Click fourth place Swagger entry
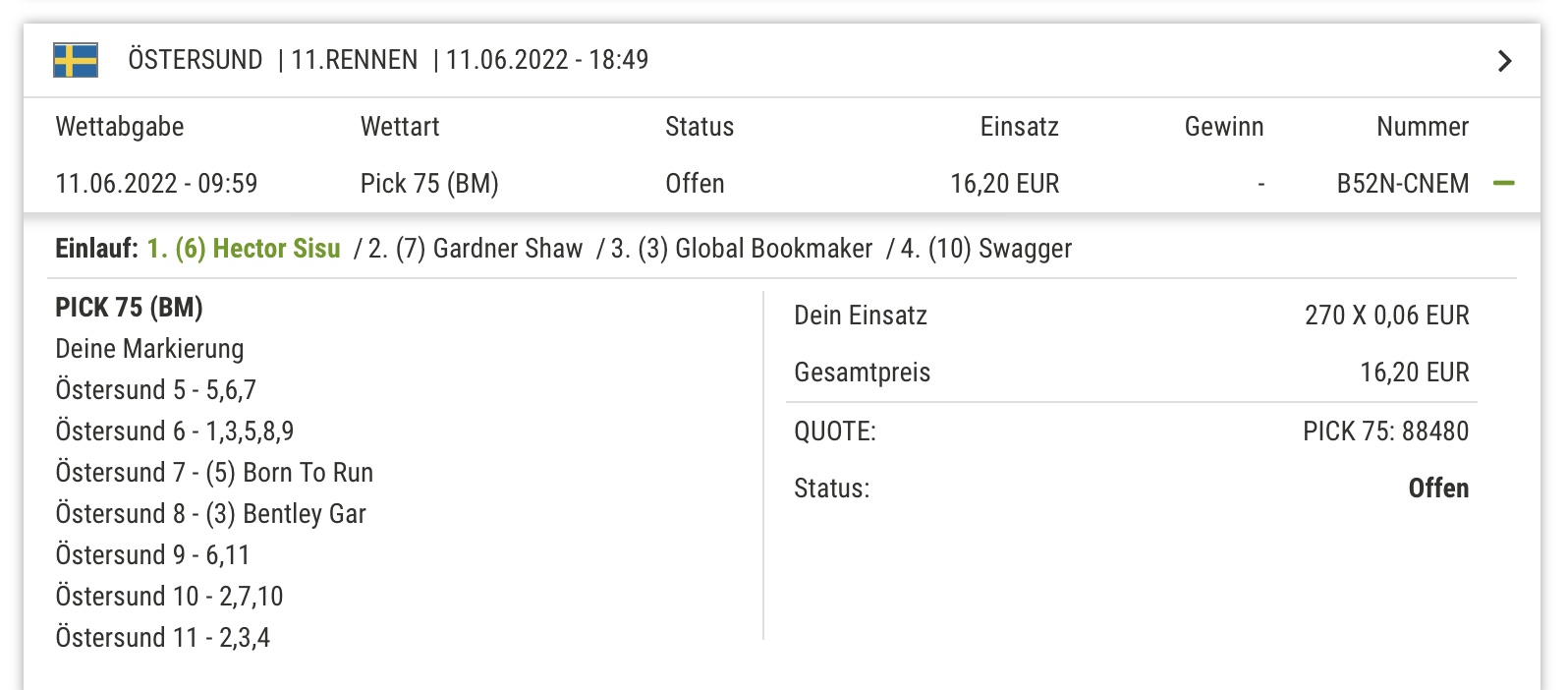 pos(986,249)
